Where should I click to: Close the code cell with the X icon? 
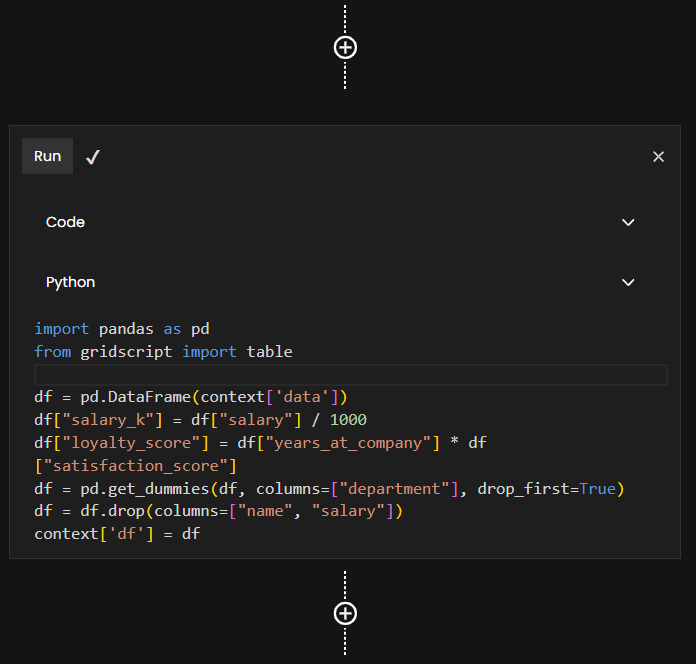(x=658, y=157)
